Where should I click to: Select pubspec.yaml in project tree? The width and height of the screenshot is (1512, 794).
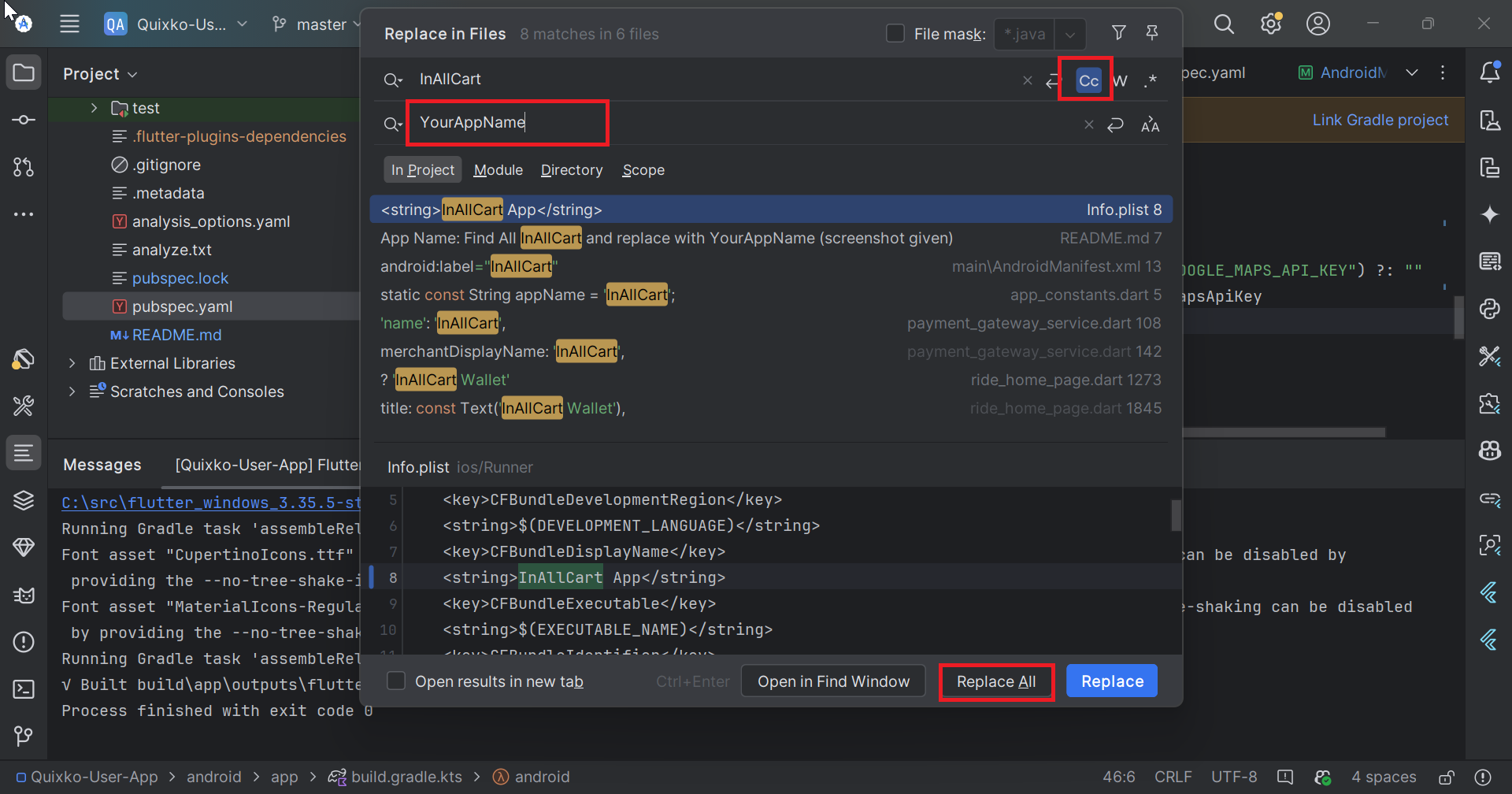tap(211, 306)
